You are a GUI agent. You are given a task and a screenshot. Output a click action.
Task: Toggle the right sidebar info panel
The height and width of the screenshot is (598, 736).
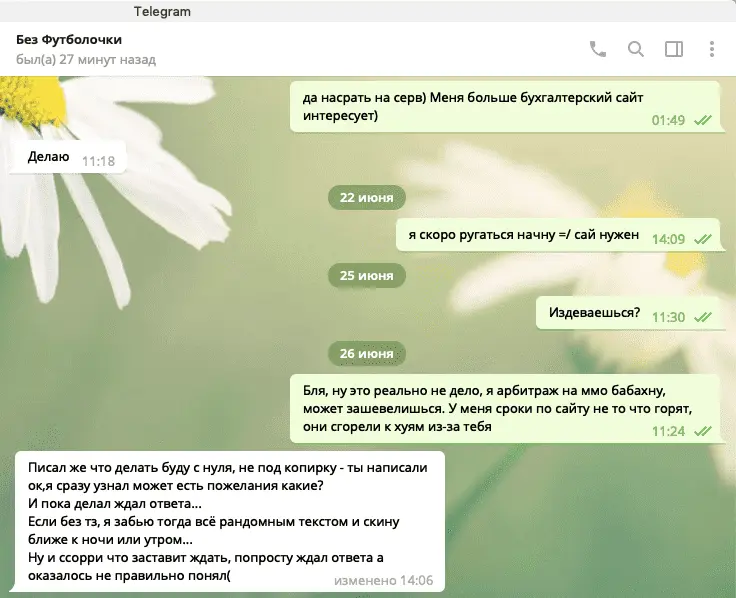pos(674,49)
